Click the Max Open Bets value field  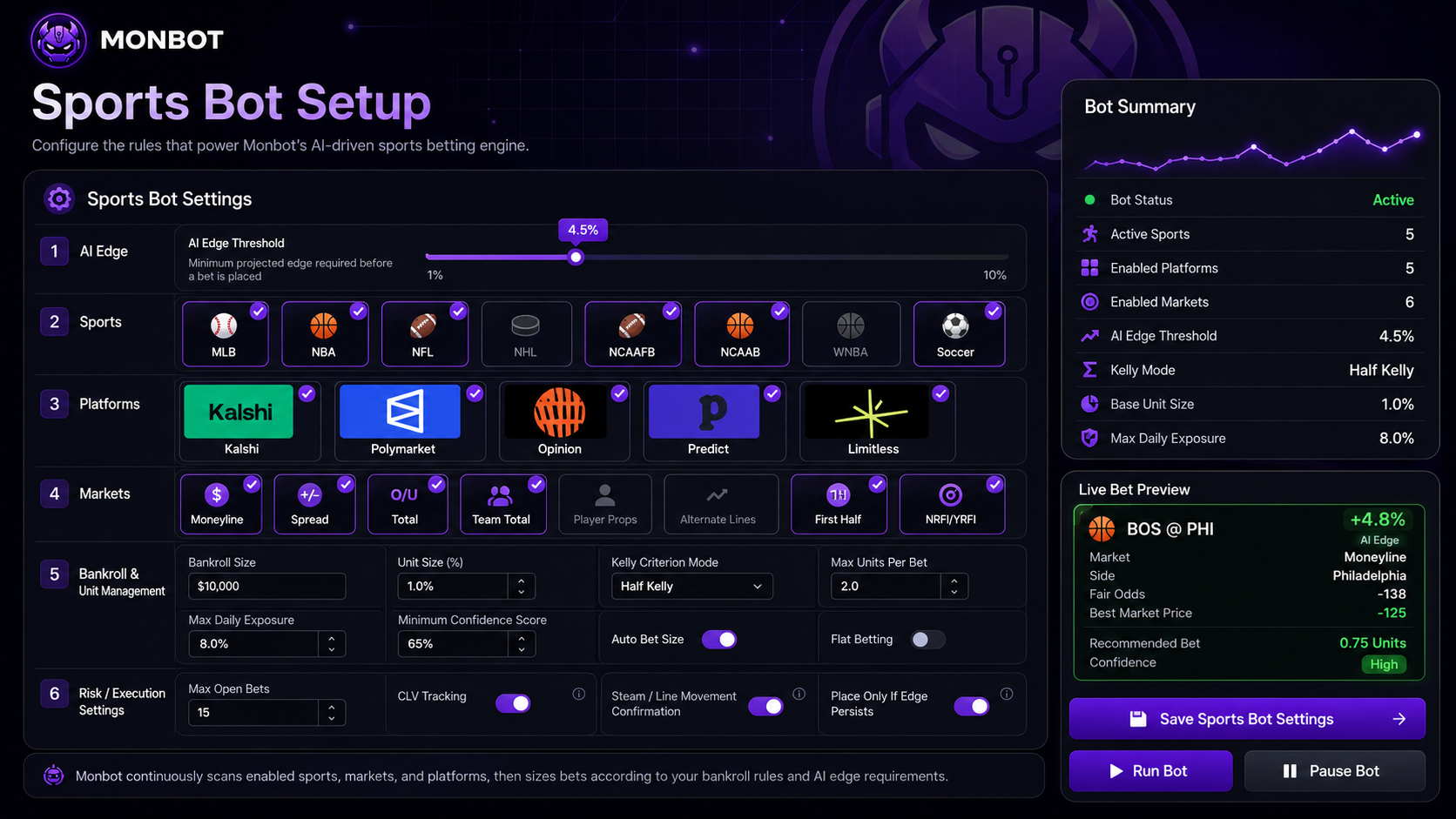(253, 713)
